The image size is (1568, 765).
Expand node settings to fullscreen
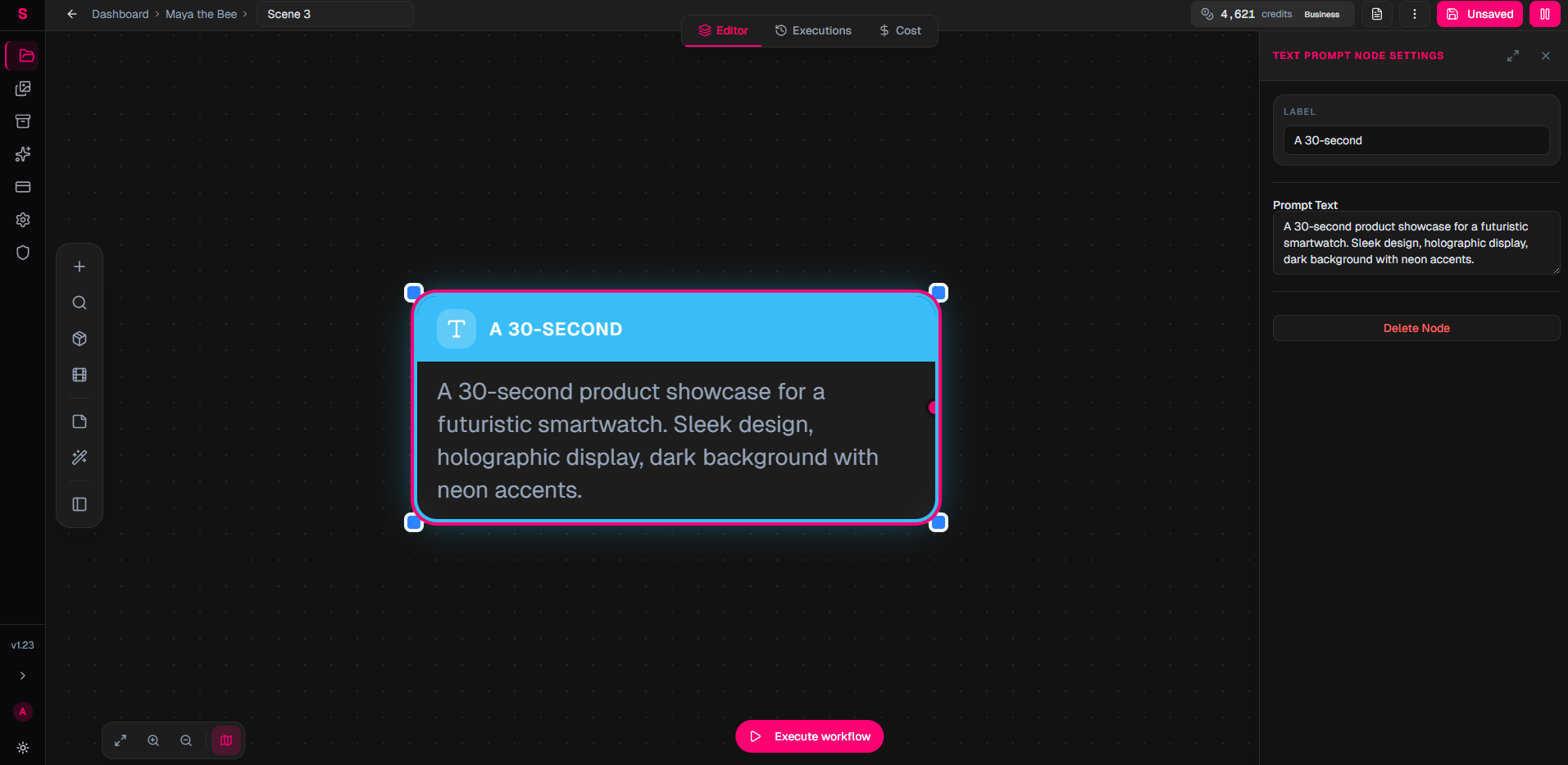click(1513, 56)
